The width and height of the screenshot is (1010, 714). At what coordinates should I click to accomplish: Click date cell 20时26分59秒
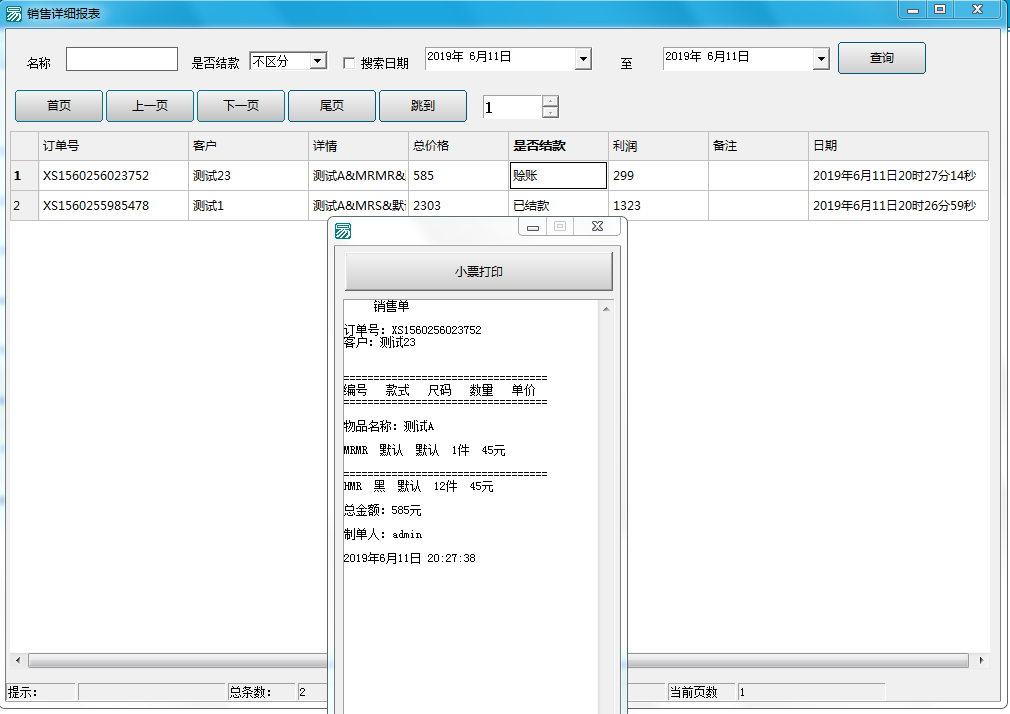(898, 206)
